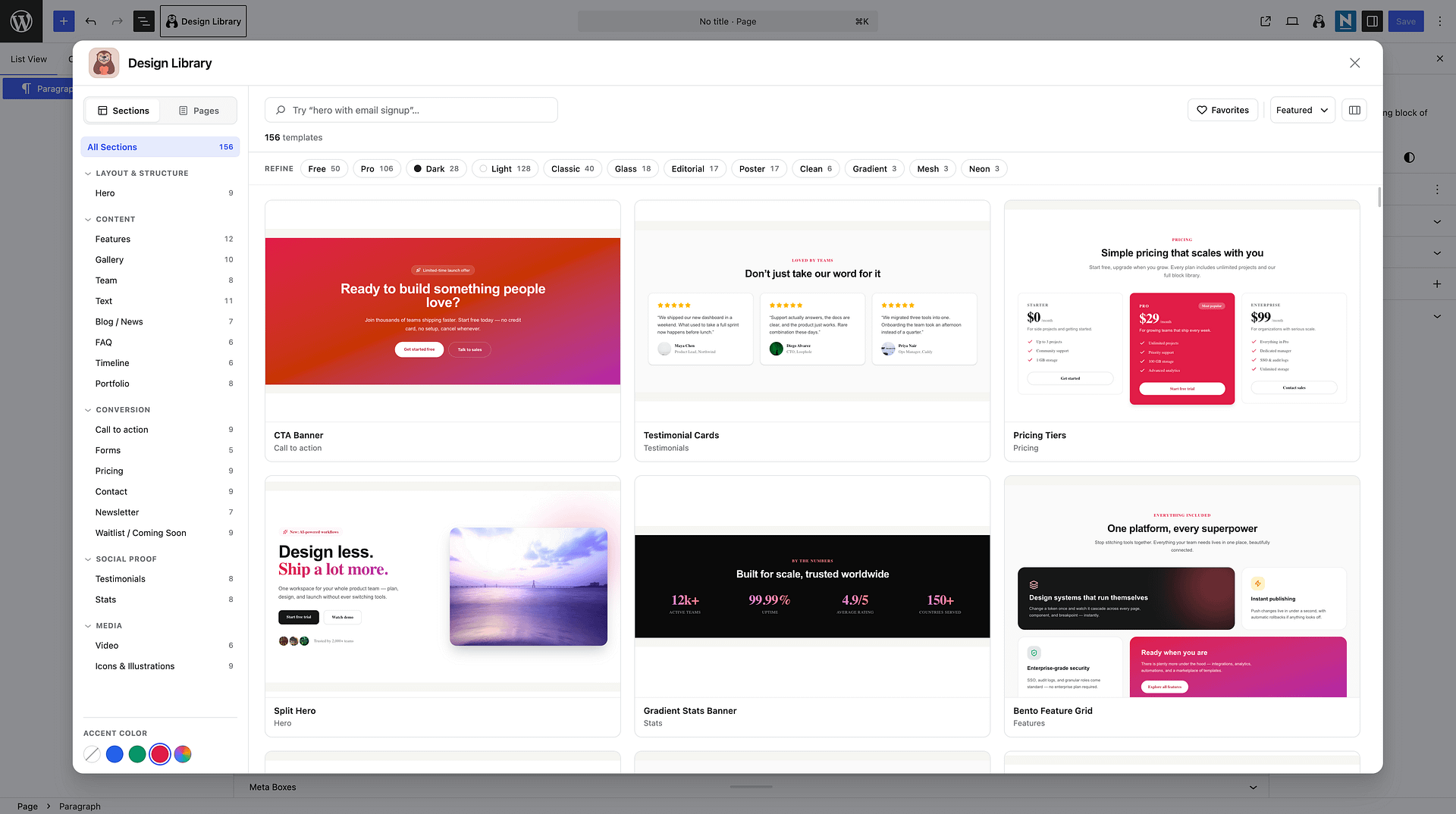Screen dimensions: 1456x814
Task: Click the template search input field
Action: (411, 110)
